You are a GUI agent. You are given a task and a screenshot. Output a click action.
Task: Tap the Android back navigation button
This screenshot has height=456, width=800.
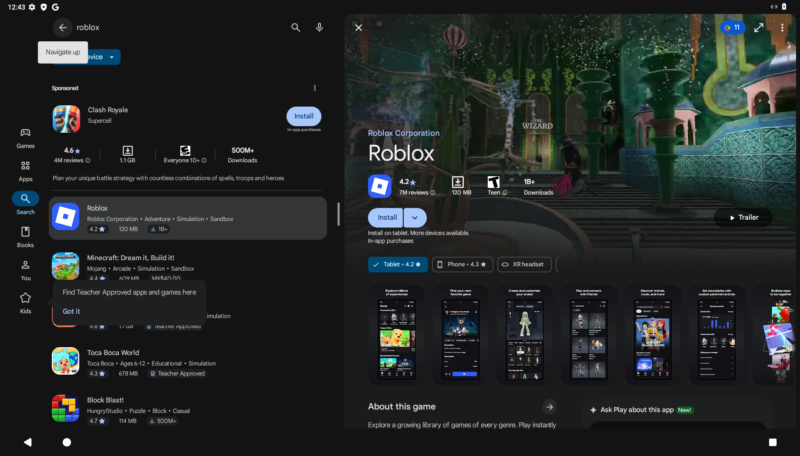click(28, 442)
